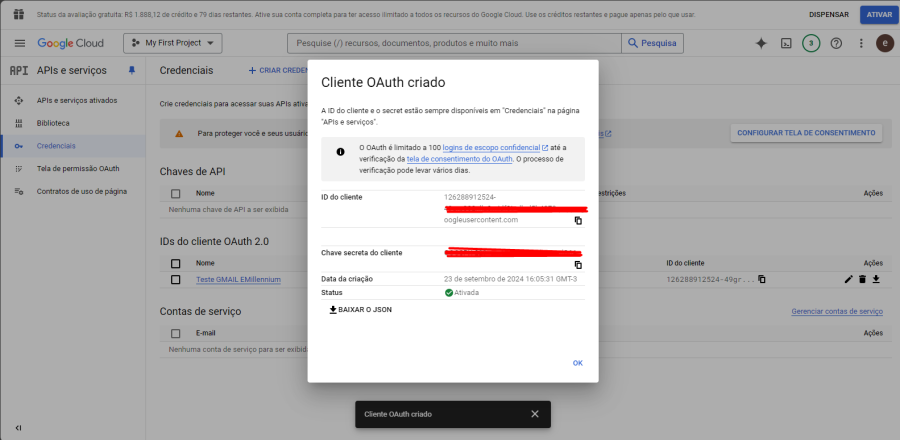Copy the ID do cliente in dialog
This screenshot has width=900, height=440.
[578, 220]
